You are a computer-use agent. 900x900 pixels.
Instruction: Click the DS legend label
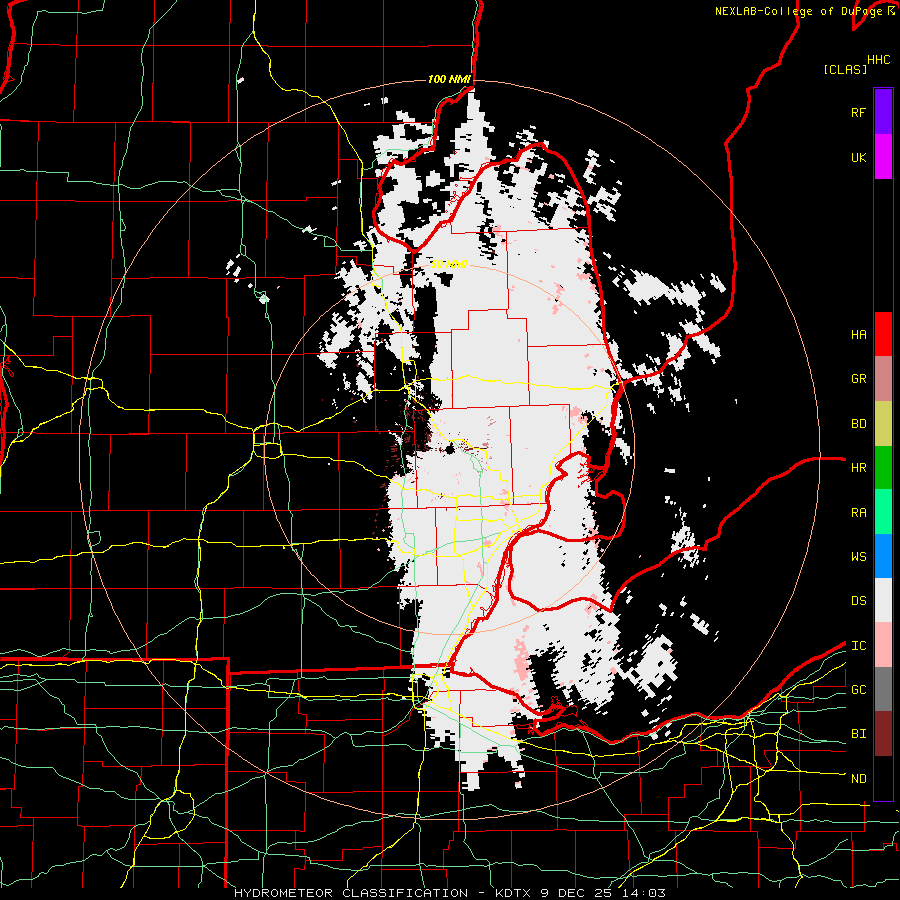tap(858, 601)
